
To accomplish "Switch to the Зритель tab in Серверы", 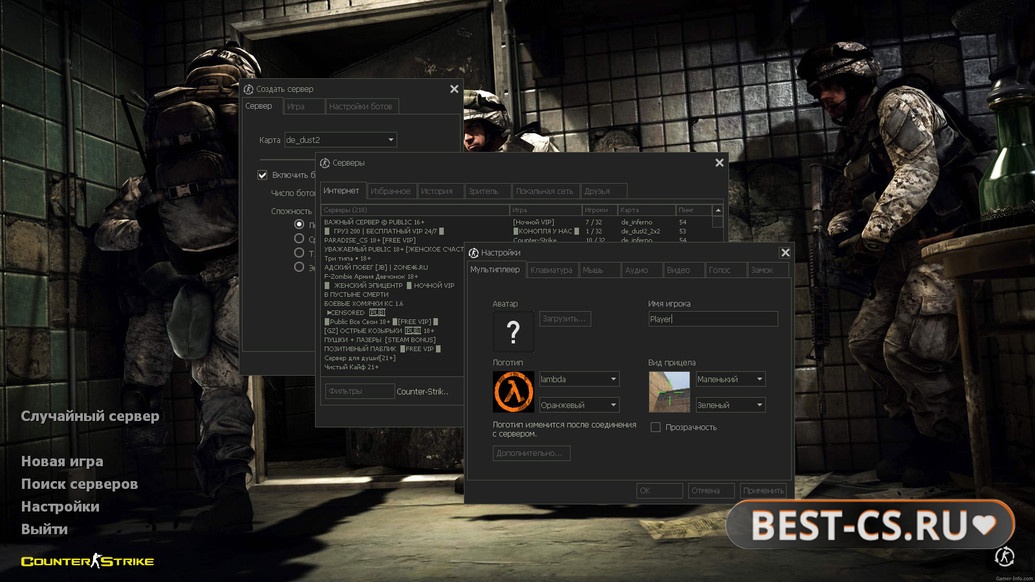I will pos(488,191).
